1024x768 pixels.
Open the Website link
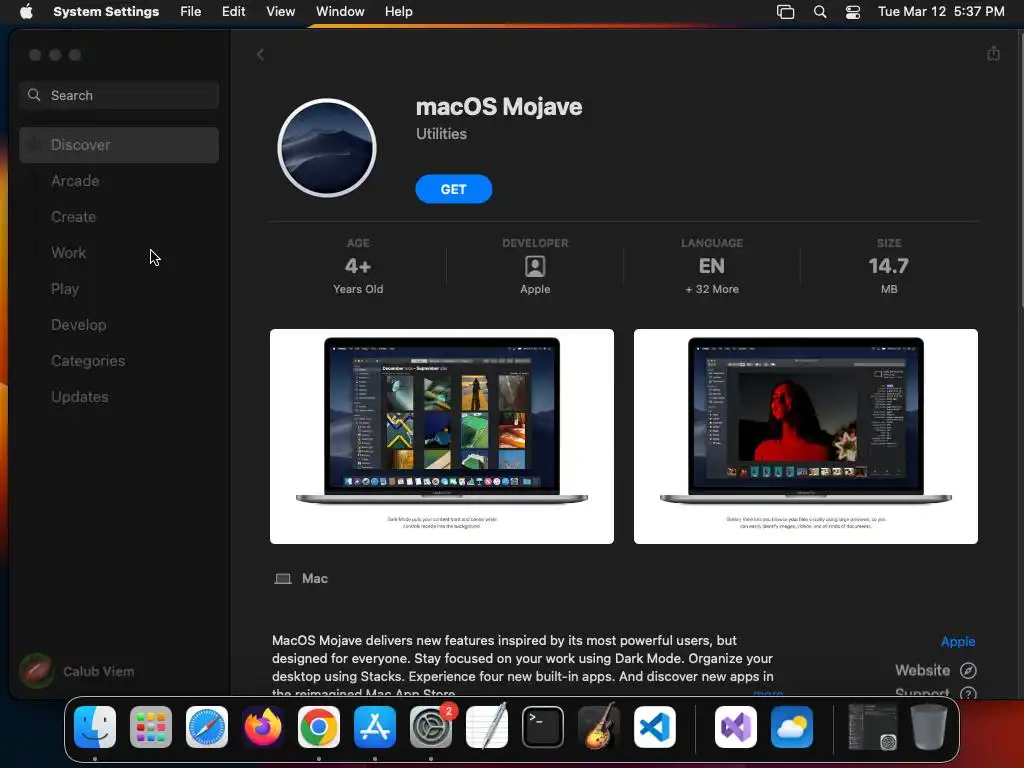pos(922,670)
